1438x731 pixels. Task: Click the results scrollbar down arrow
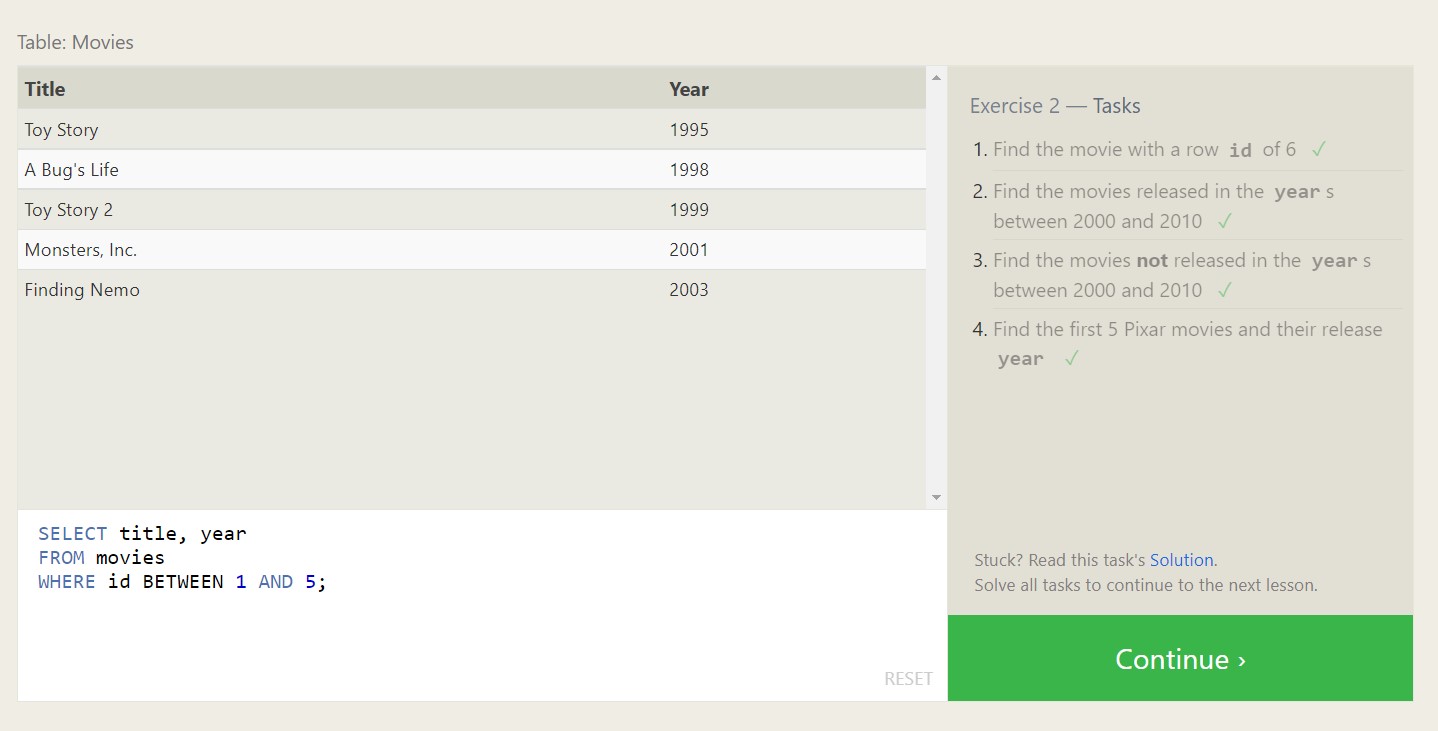point(936,497)
